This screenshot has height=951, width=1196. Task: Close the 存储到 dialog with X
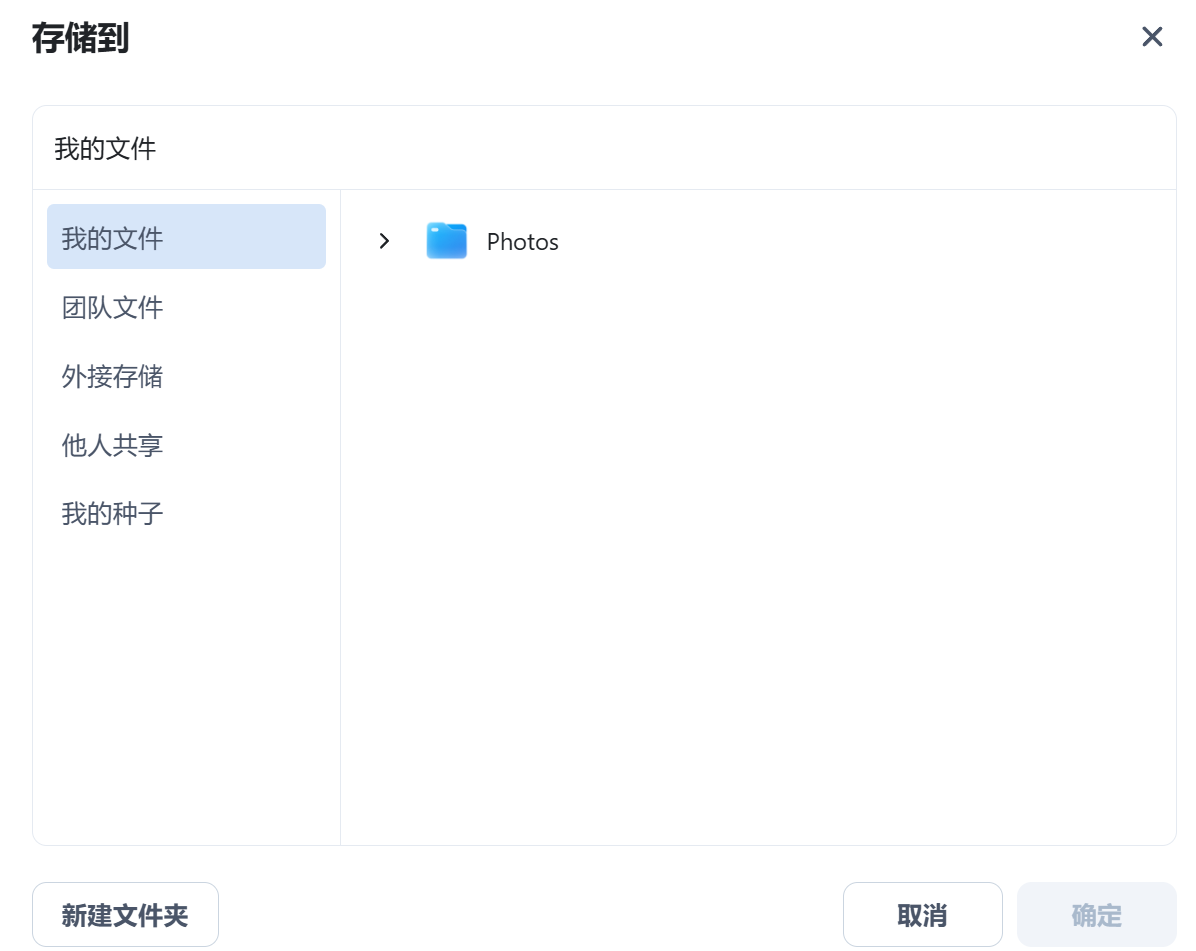point(1152,37)
